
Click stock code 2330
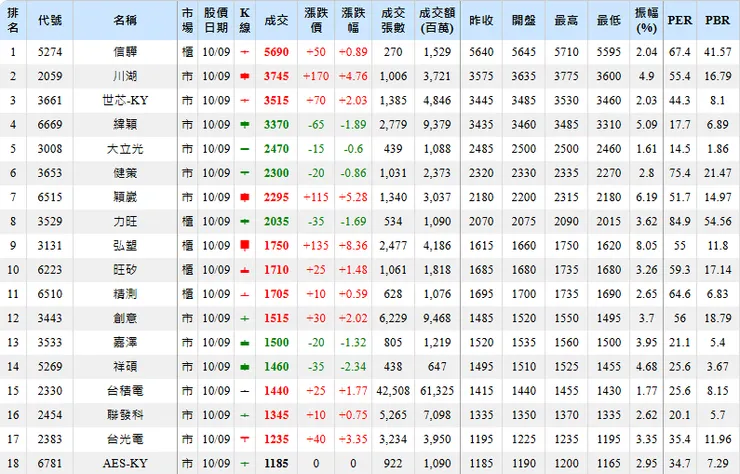50,391
